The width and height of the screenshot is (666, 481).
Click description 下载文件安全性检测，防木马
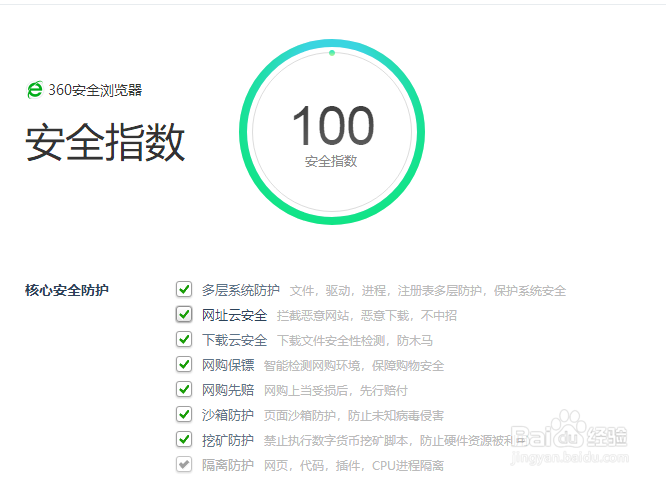coord(355,341)
